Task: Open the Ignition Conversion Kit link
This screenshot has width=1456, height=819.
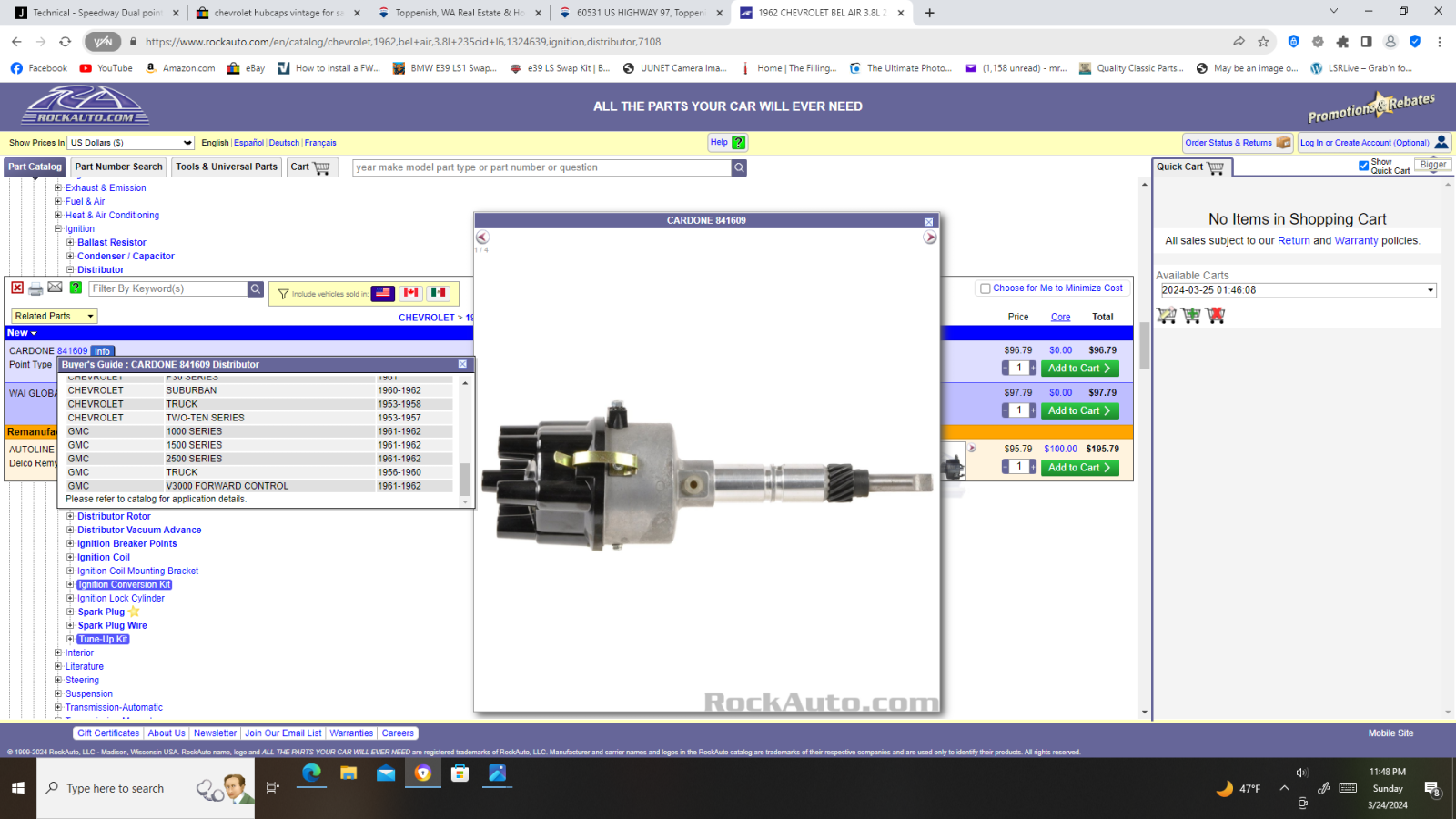Action: click(x=125, y=585)
